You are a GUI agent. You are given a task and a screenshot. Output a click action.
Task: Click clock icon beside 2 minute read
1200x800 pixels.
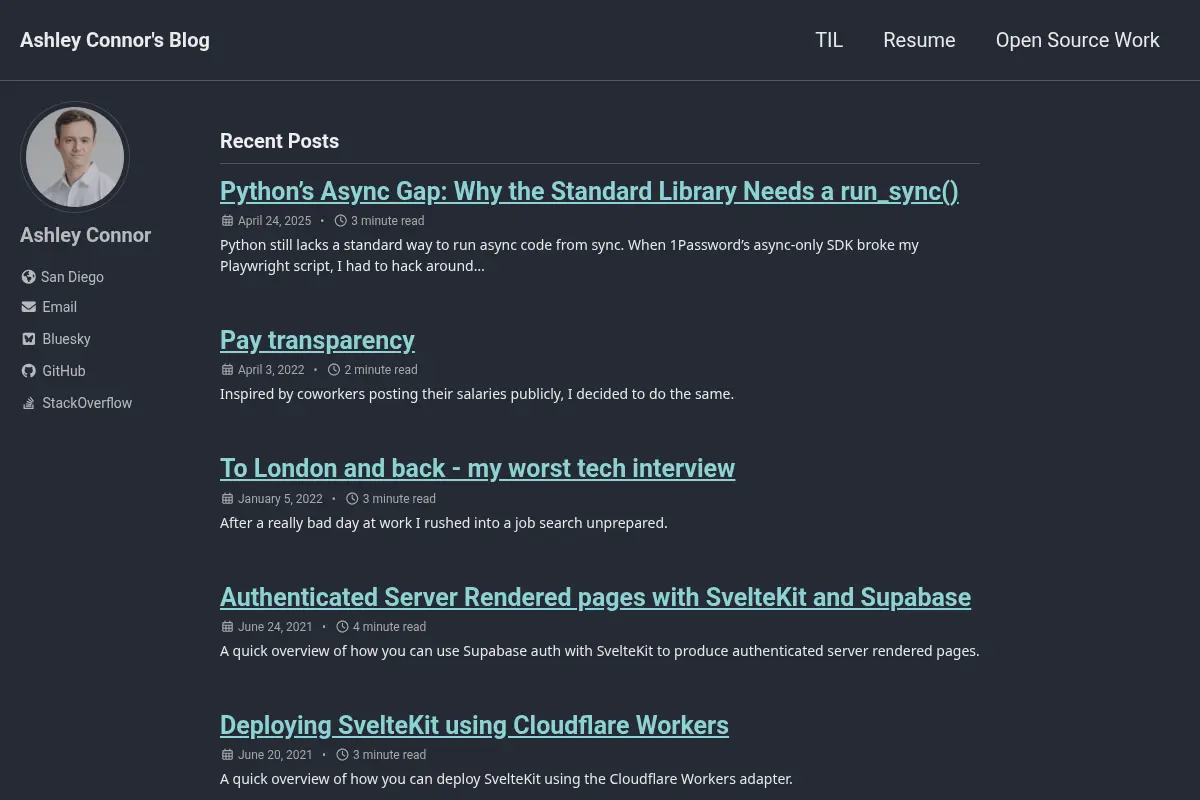(334, 370)
